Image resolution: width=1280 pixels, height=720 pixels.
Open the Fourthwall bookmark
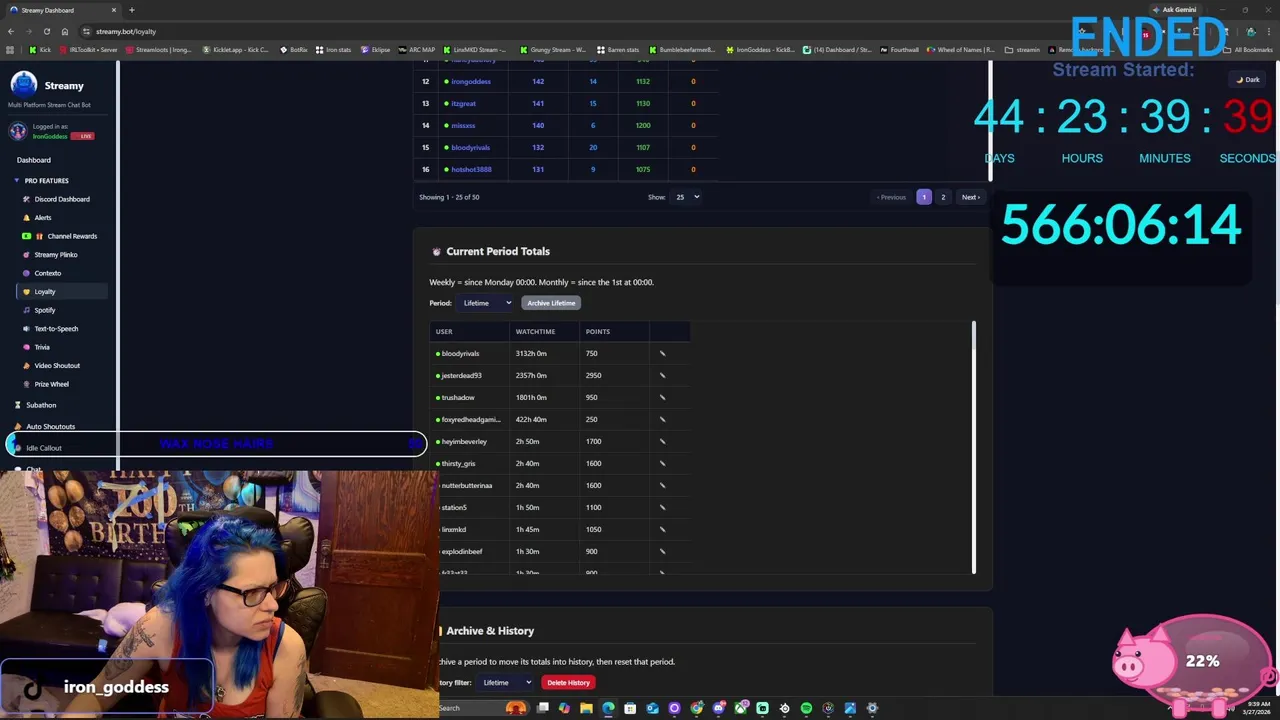point(899,49)
